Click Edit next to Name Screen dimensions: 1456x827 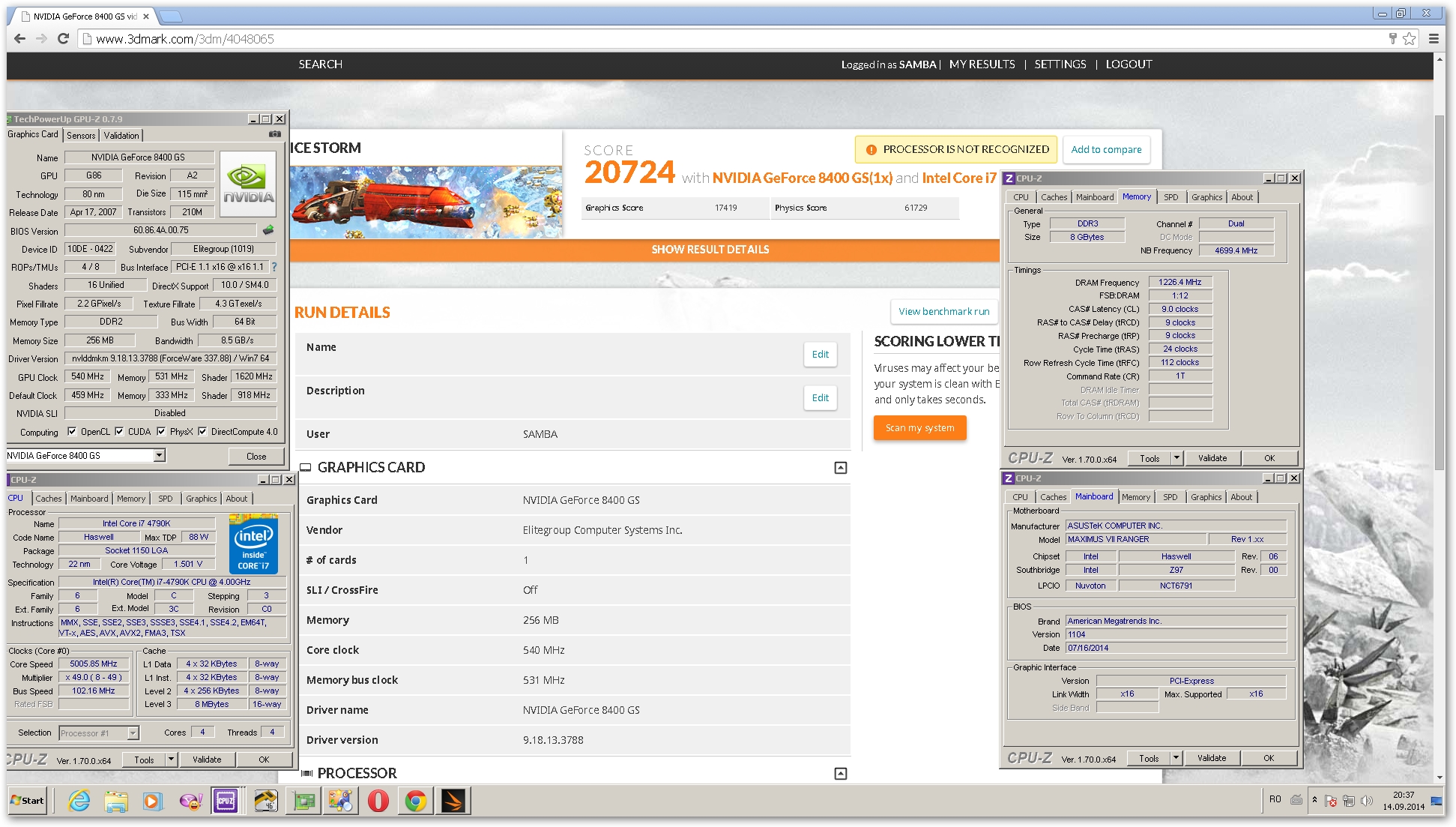point(821,355)
